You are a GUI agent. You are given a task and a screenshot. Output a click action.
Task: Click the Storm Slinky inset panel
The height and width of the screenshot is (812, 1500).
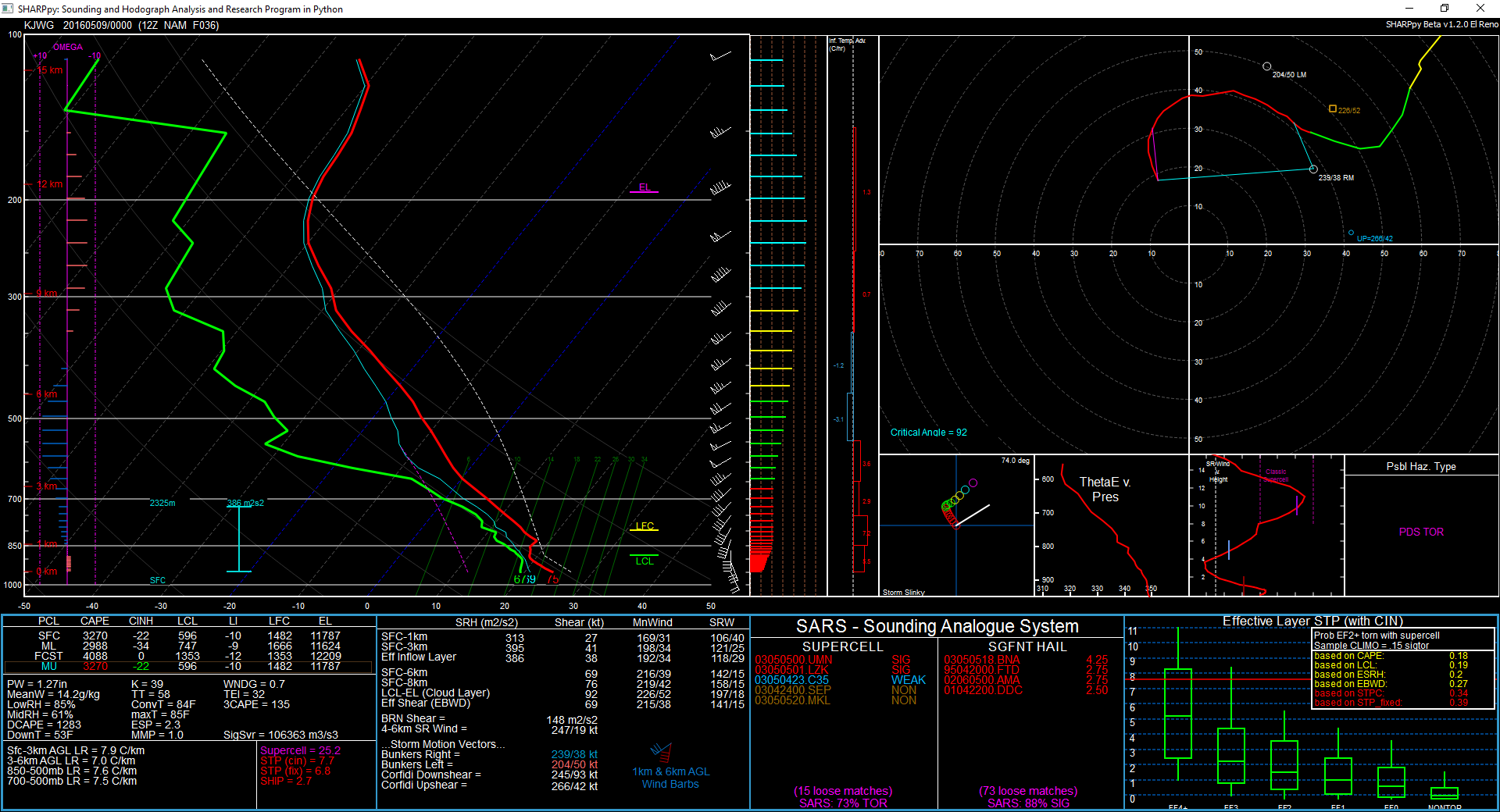956,525
